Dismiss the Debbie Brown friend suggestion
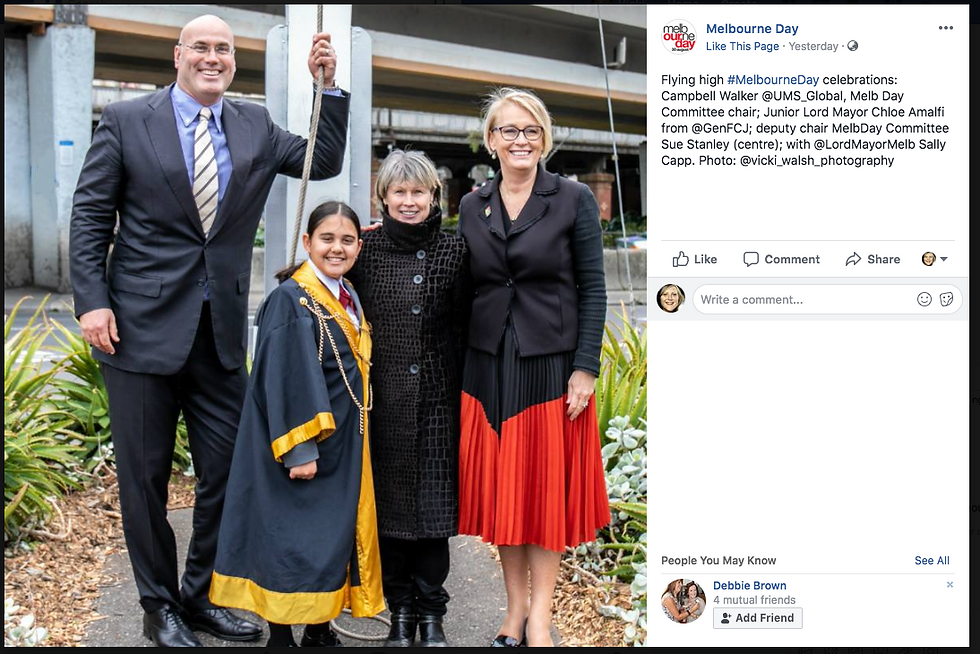 [x=950, y=585]
